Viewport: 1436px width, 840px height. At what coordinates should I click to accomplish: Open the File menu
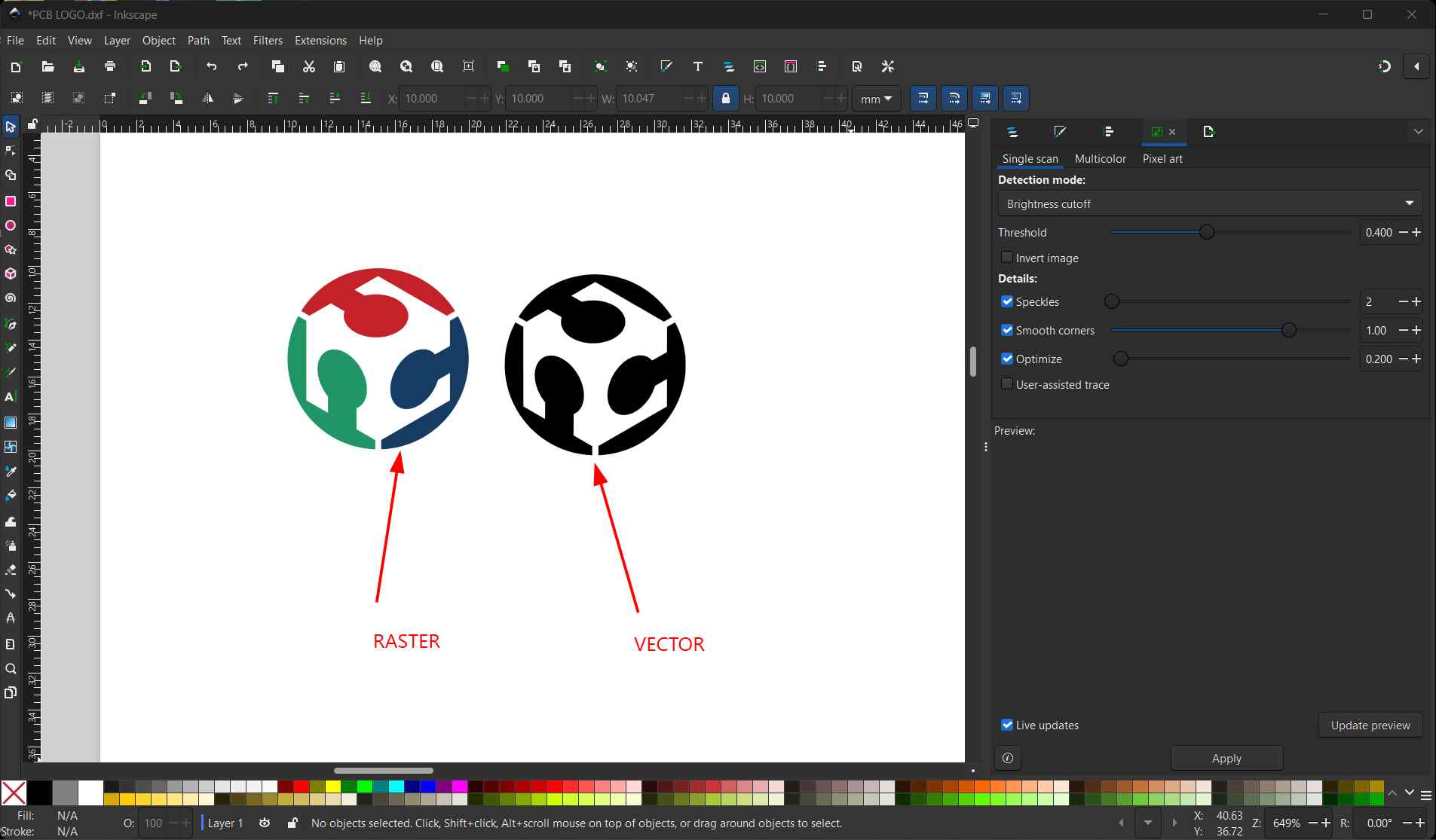[x=15, y=41]
